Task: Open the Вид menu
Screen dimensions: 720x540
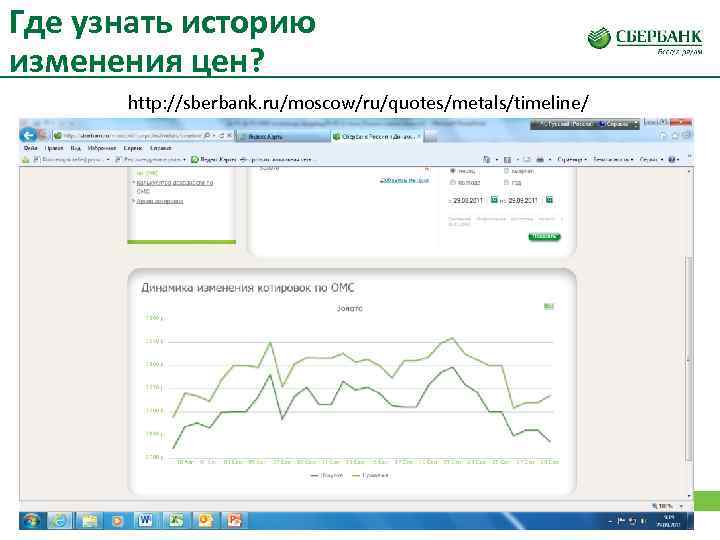Action: coord(75,148)
